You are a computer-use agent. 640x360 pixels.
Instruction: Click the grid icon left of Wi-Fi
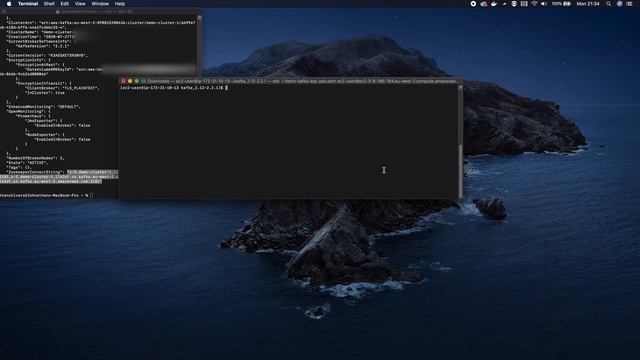524,4
